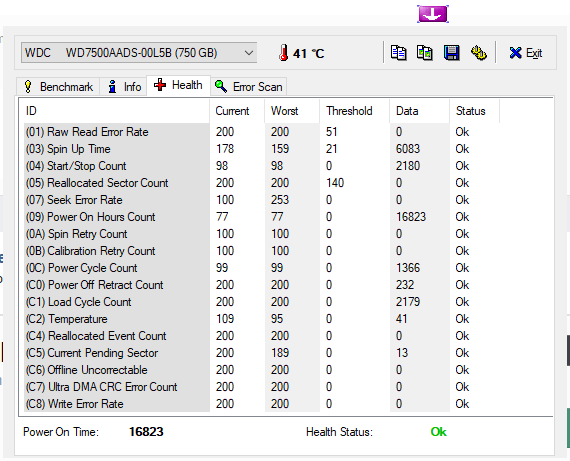Exit the application with Exit button

coord(526,53)
